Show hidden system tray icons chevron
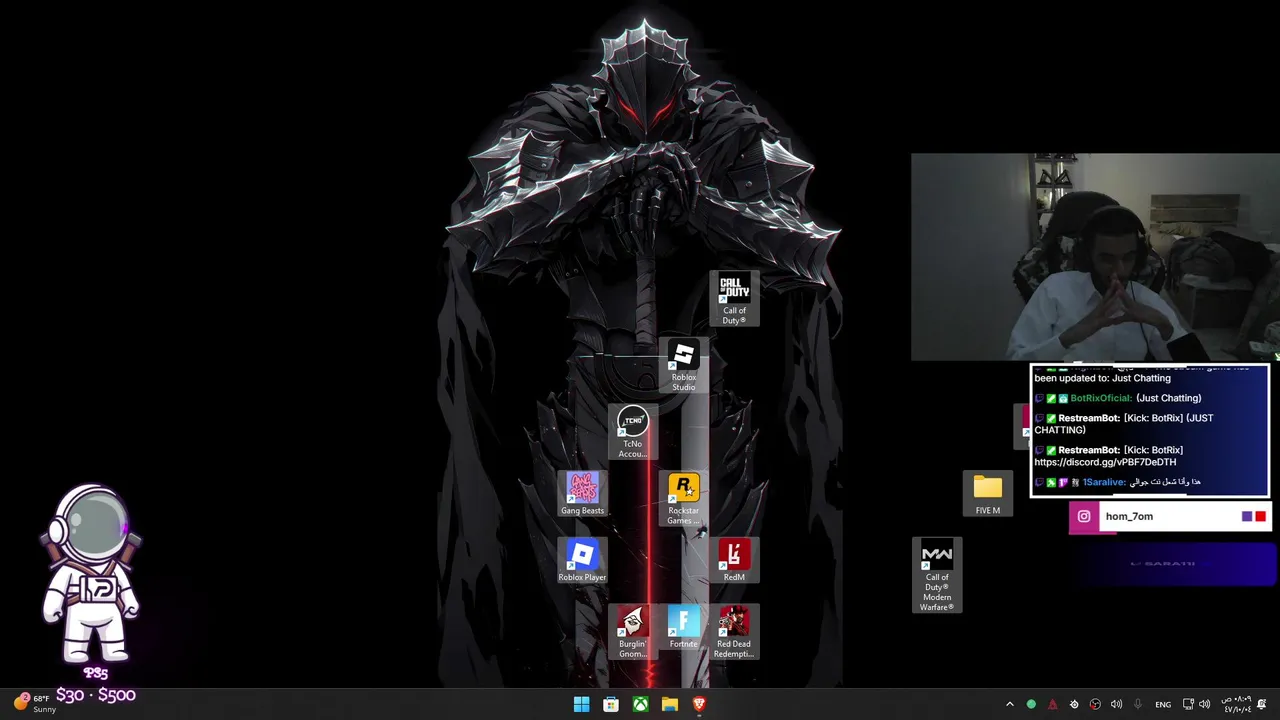 coord(1009,704)
